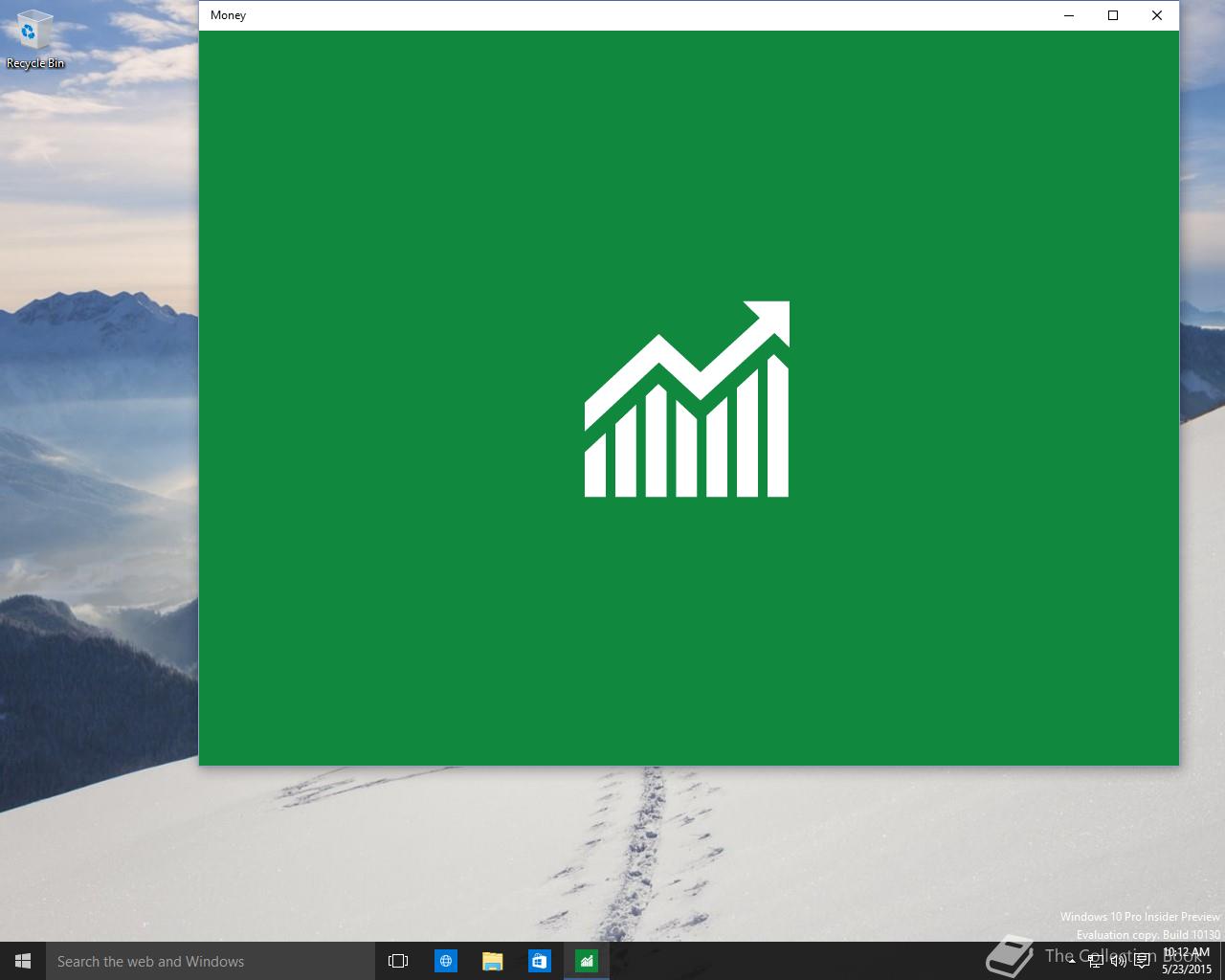The image size is (1225, 980).
Task: Select the Money app taskbar button
Action: (587, 961)
